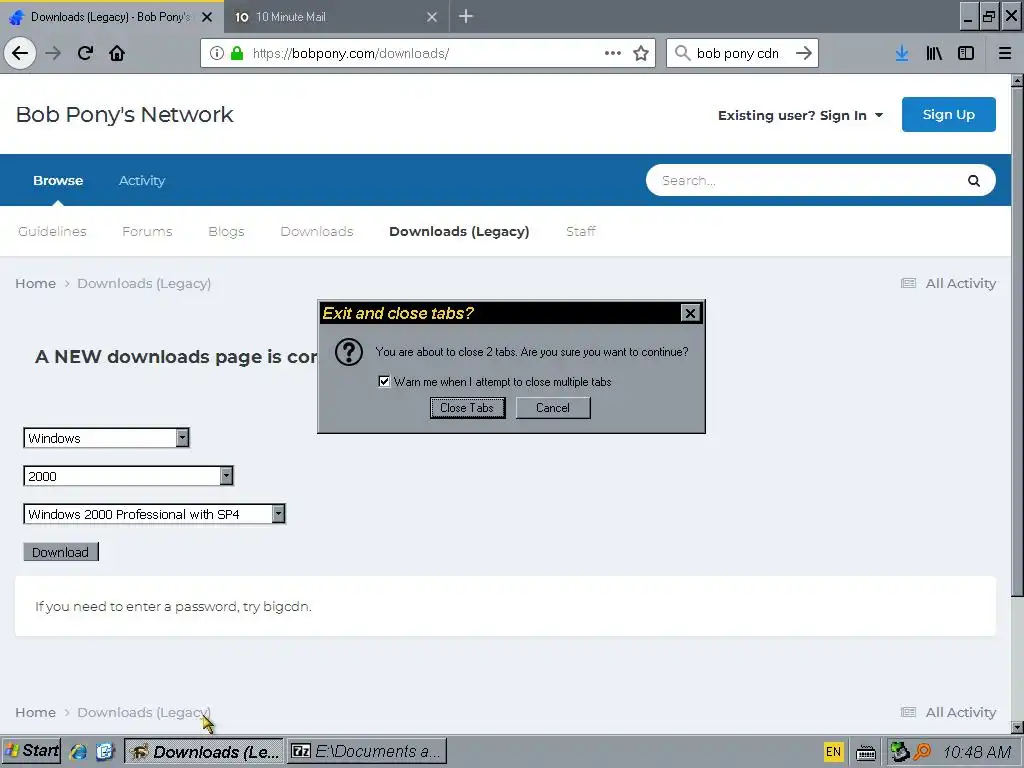Open the downloads arrow in toolbar

[x=902, y=54]
